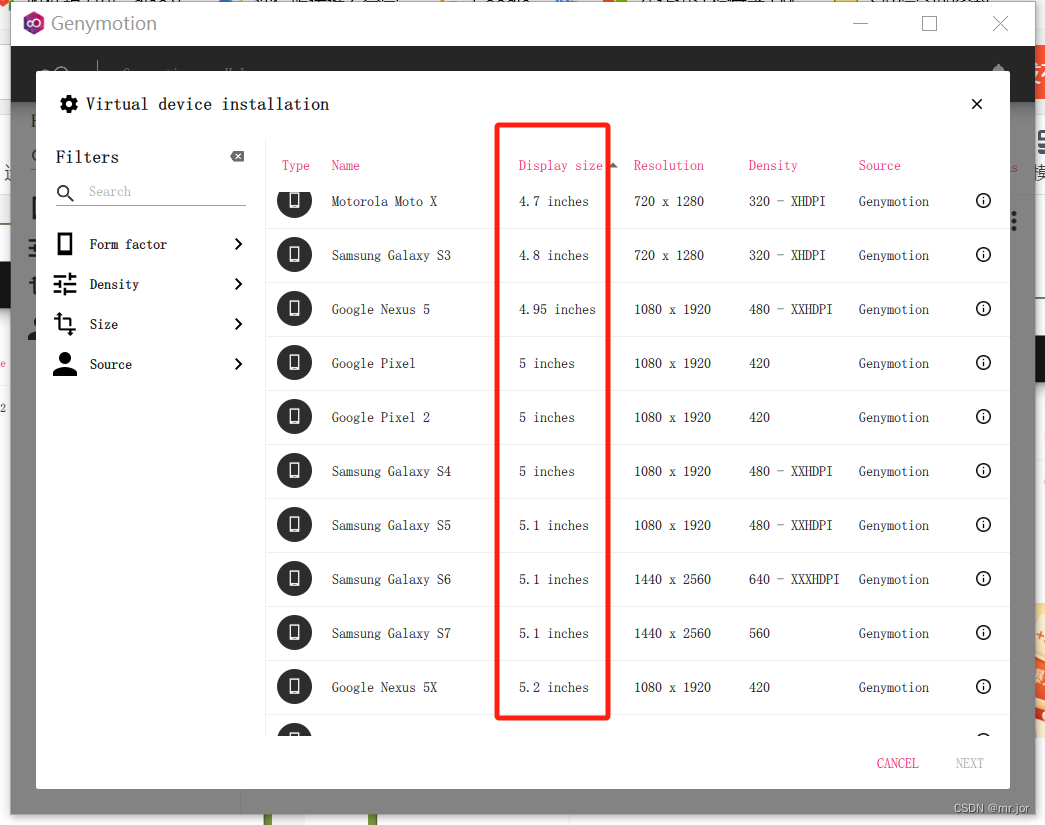Click the Motorola Moto X resolution 720 x 1280
The width and height of the screenshot is (1045, 825).
[668, 201]
